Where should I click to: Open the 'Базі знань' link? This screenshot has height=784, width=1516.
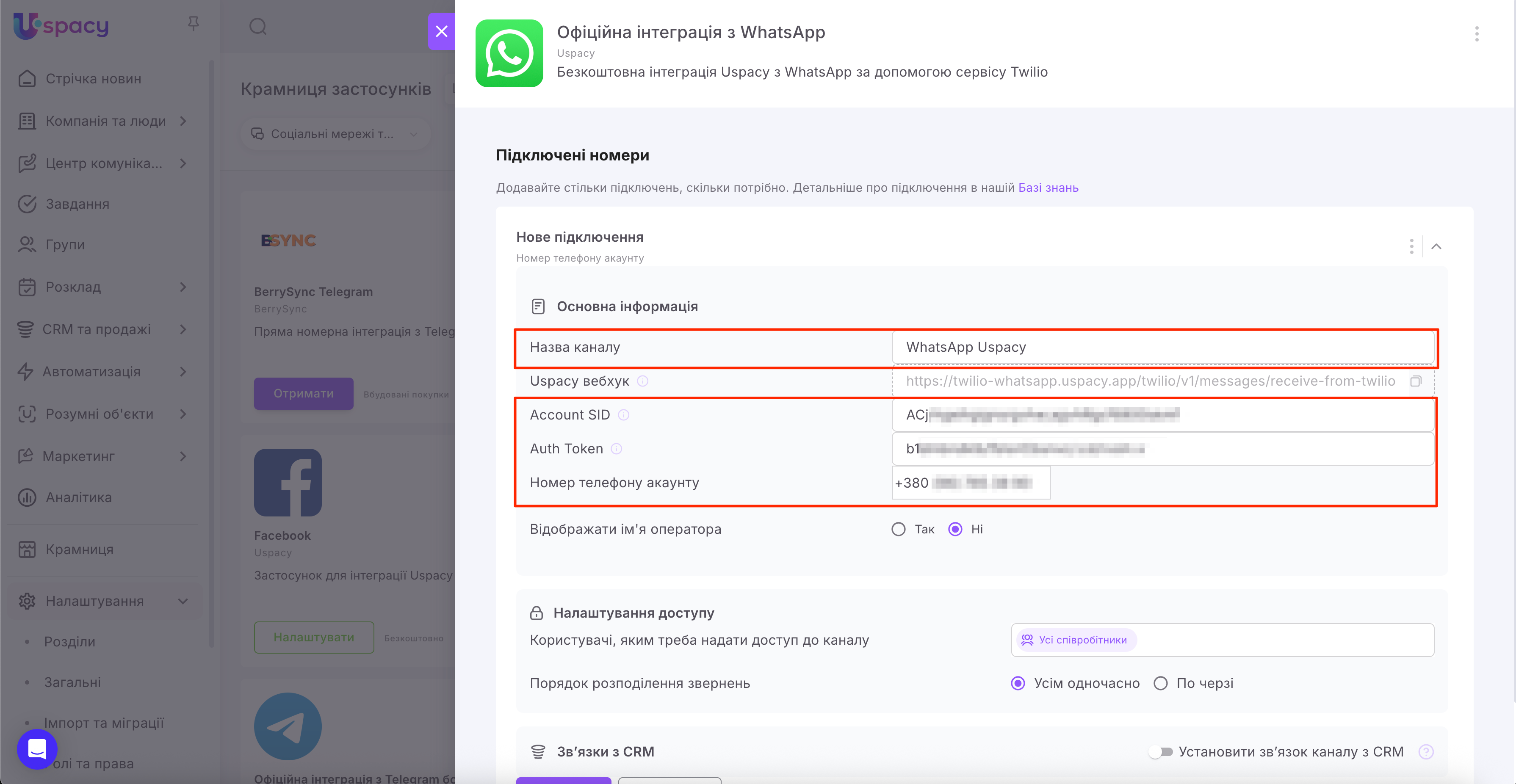(x=1048, y=188)
